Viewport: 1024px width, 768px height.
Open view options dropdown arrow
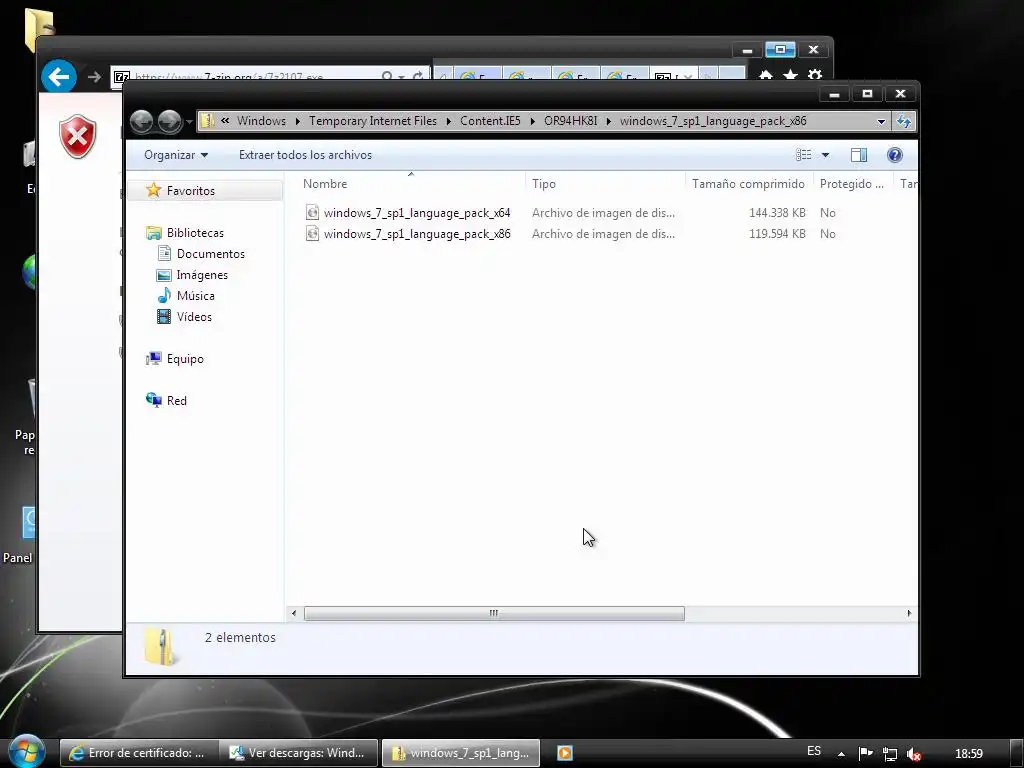(x=825, y=155)
